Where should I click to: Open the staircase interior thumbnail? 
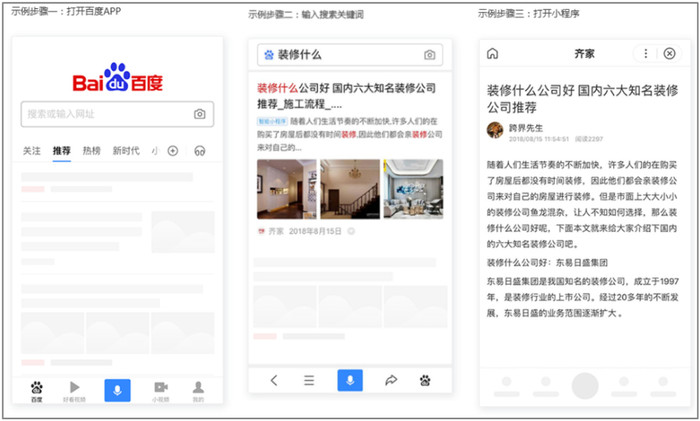coord(350,189)
